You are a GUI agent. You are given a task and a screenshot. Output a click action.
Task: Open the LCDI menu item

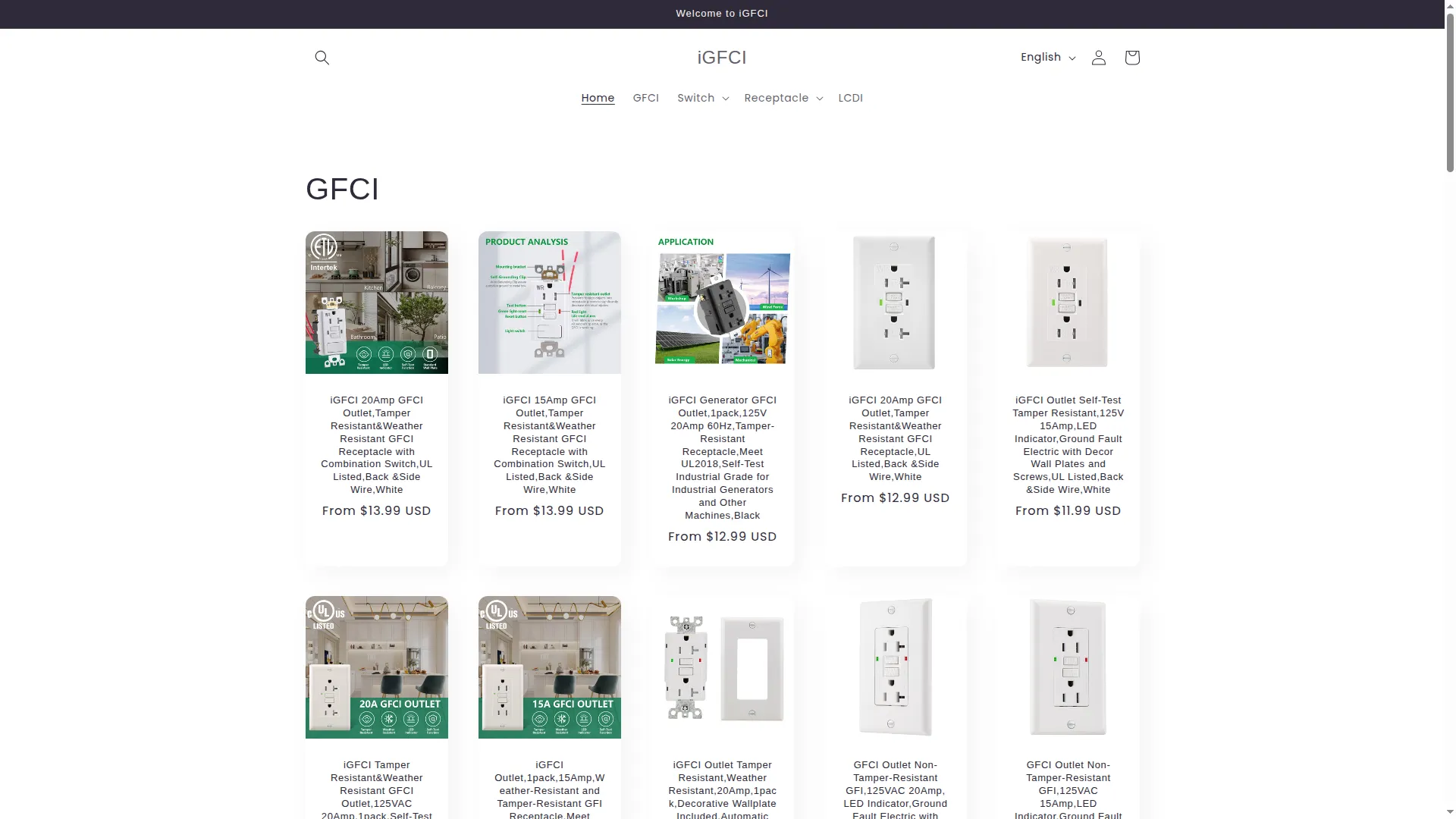(850, 98)
